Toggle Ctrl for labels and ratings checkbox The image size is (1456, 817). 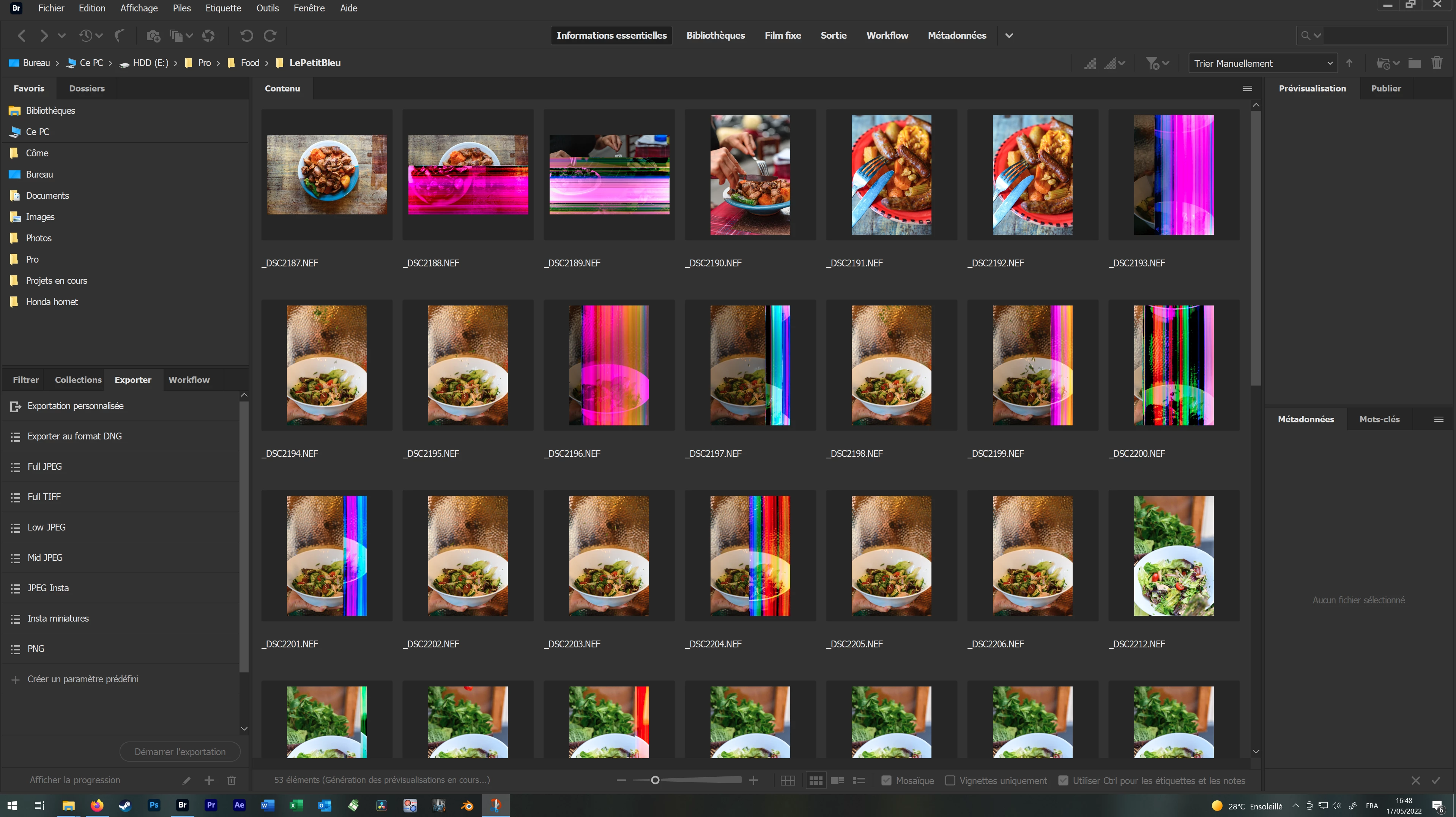click(1063, 780)
